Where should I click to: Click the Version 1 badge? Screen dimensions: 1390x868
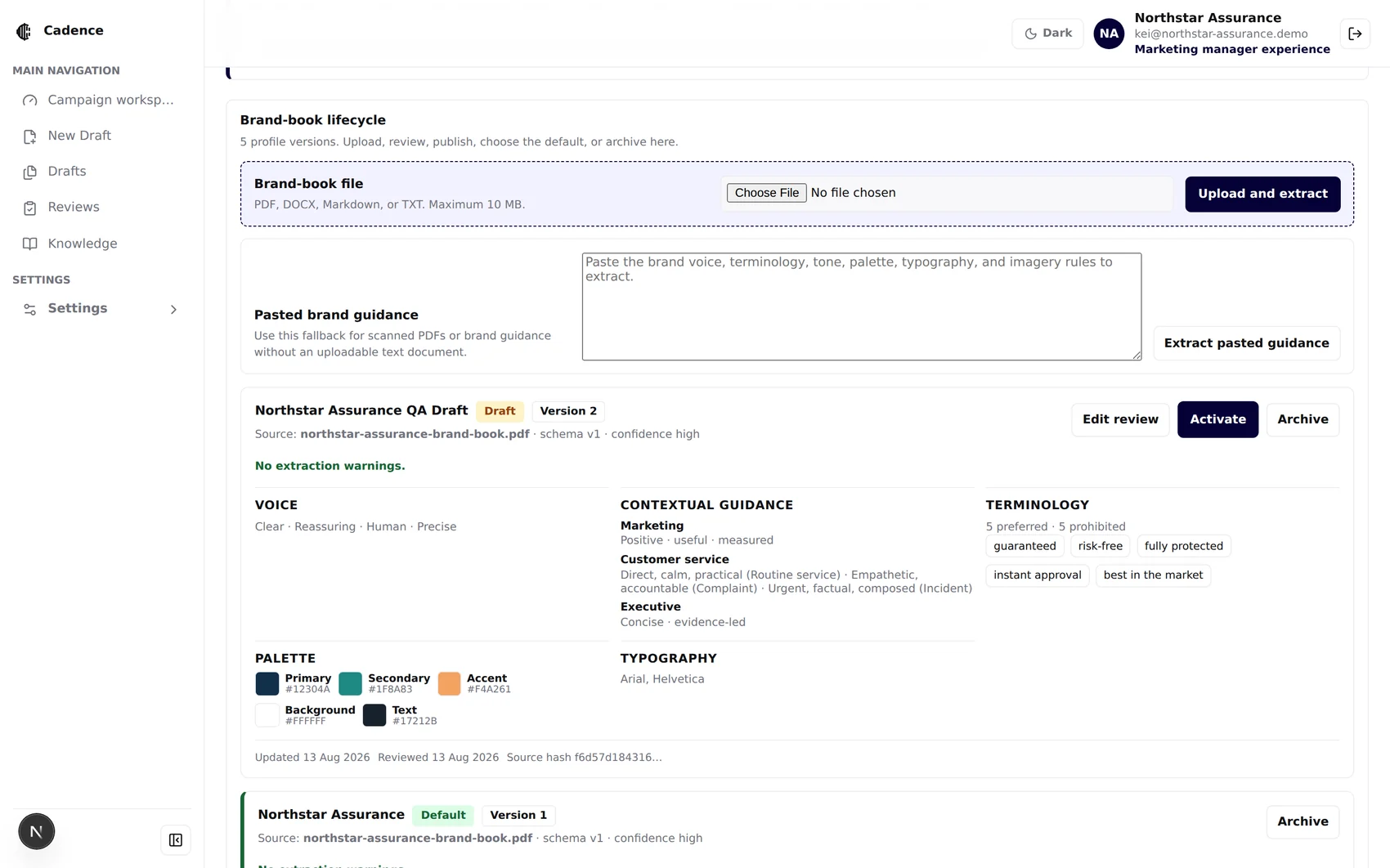[518, 815]
